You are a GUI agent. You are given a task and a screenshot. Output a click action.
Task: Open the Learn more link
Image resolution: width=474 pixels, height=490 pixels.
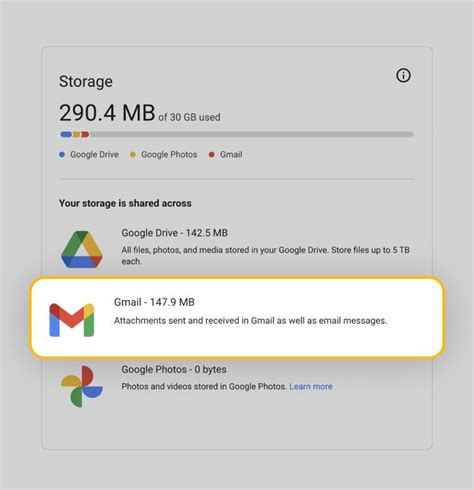pyautogui.click(x=311, y=387)
